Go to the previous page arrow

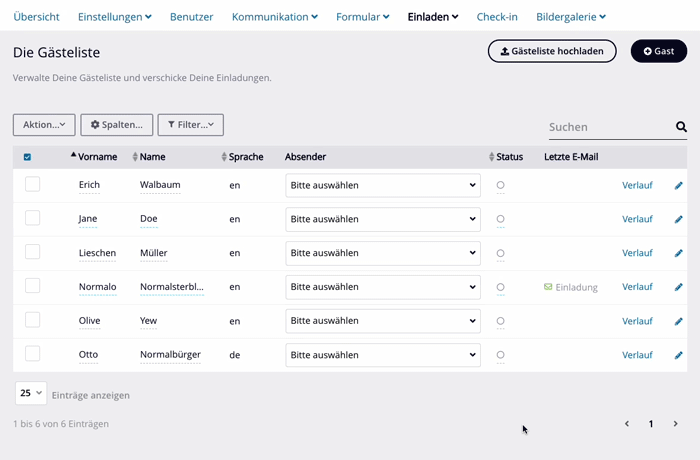pos(627,423)
